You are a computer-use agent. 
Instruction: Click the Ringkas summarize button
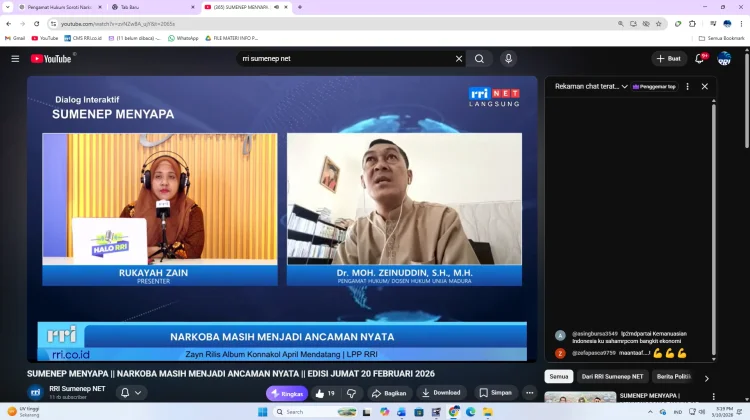pyautogui.click(x=287, y=393)
